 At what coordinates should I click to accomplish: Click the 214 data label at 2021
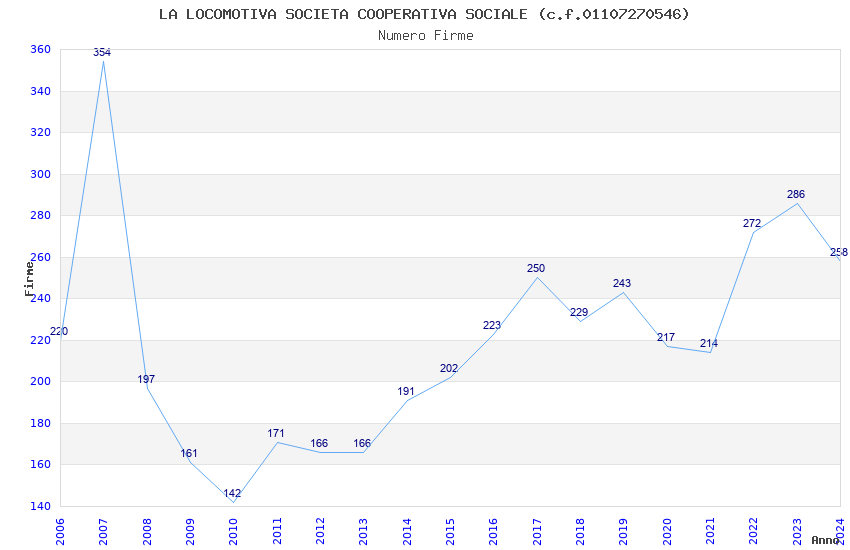(709, 343)
